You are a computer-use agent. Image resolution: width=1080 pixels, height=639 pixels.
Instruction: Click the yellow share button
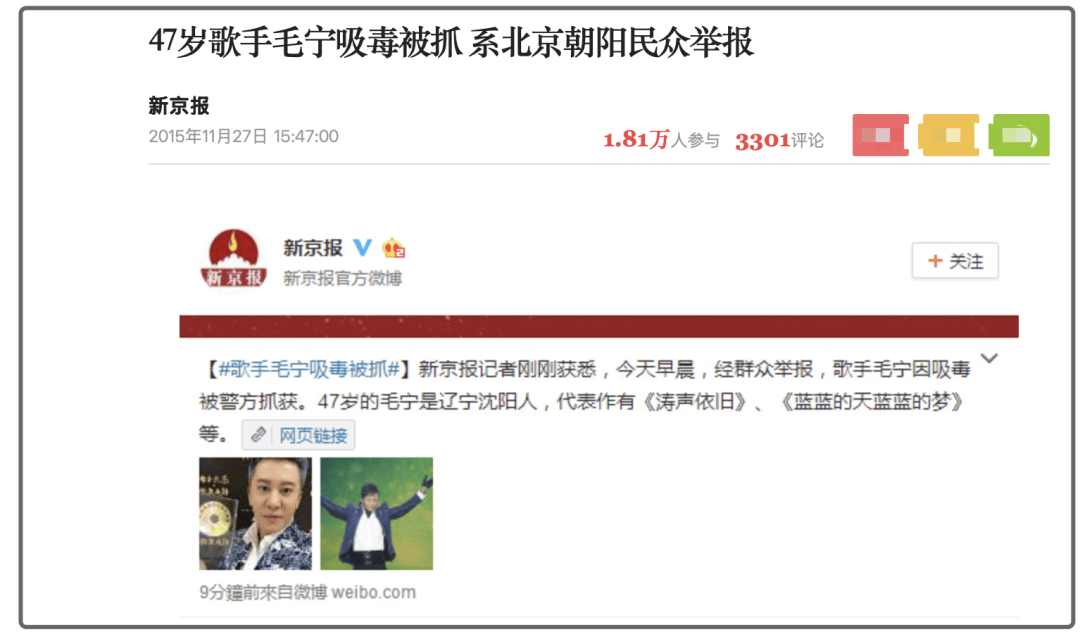[948, 135]
